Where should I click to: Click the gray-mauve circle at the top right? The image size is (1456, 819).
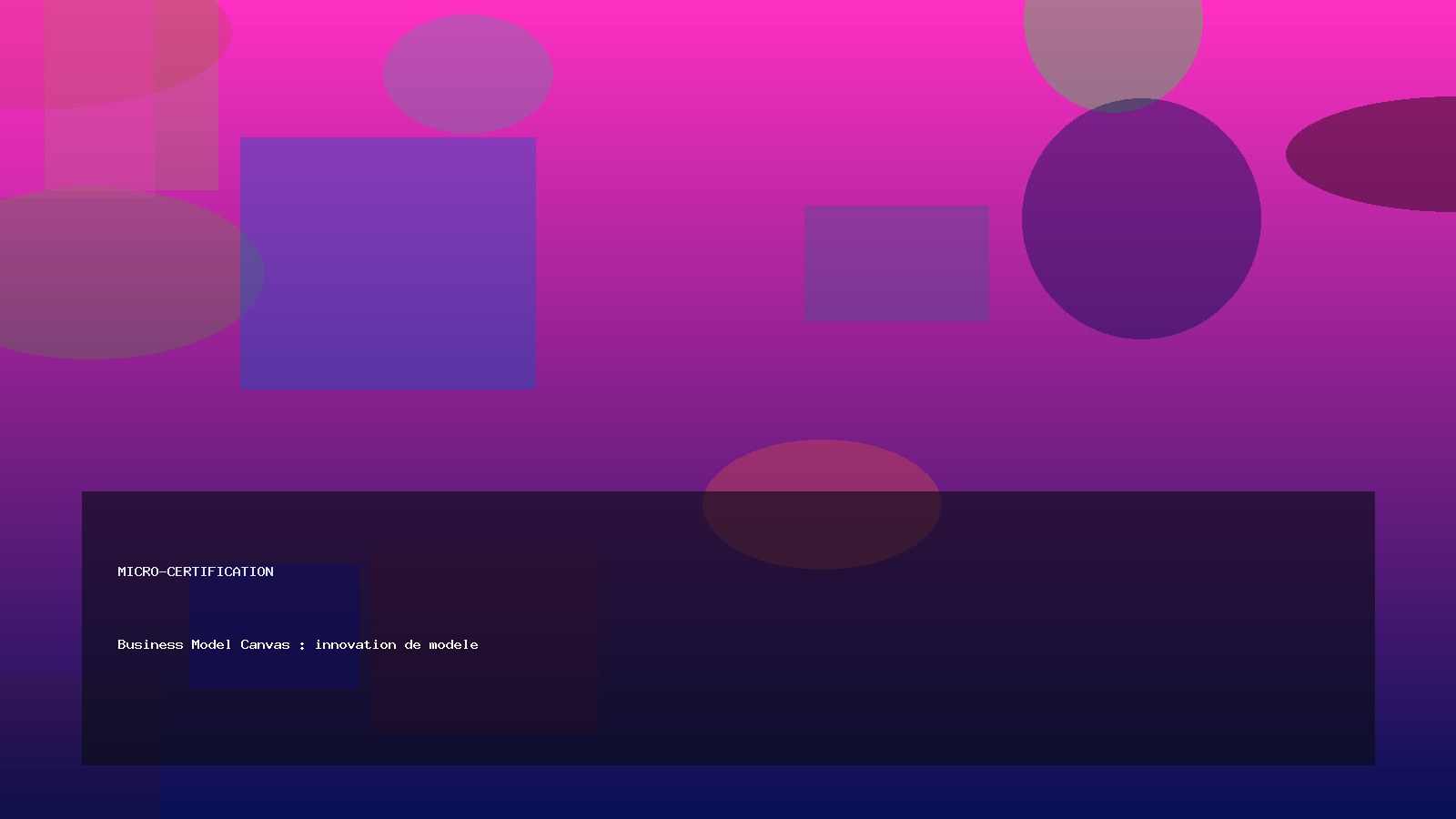click(1112, 36)
